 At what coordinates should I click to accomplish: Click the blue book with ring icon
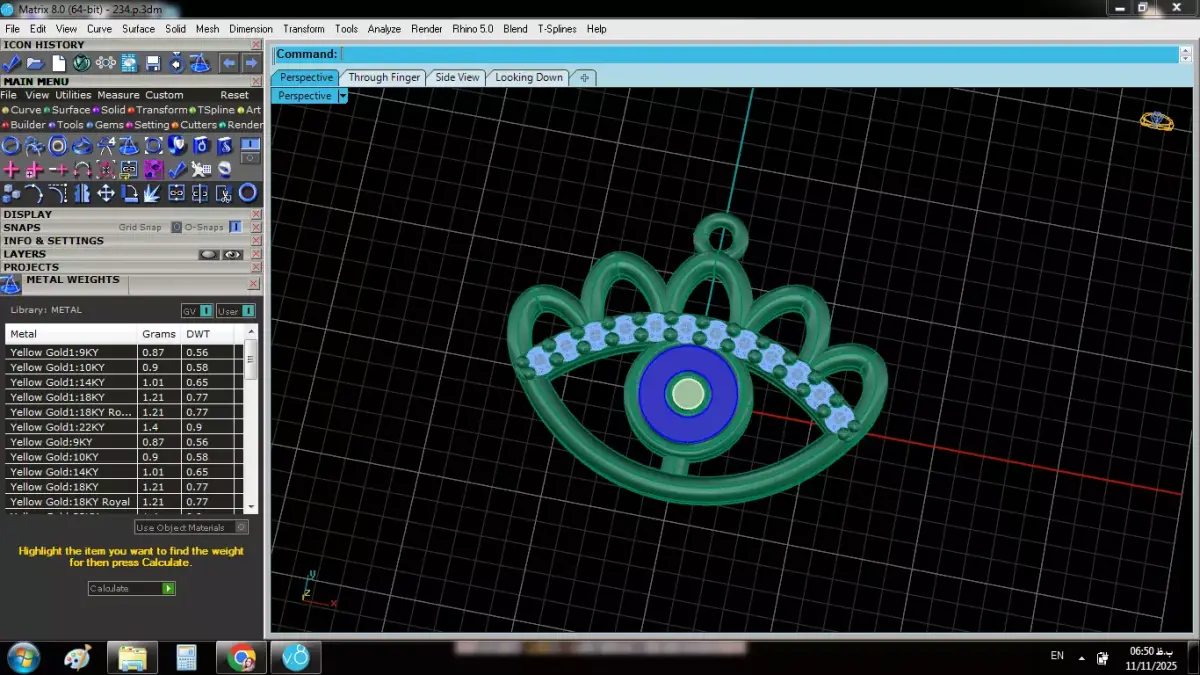200,145
